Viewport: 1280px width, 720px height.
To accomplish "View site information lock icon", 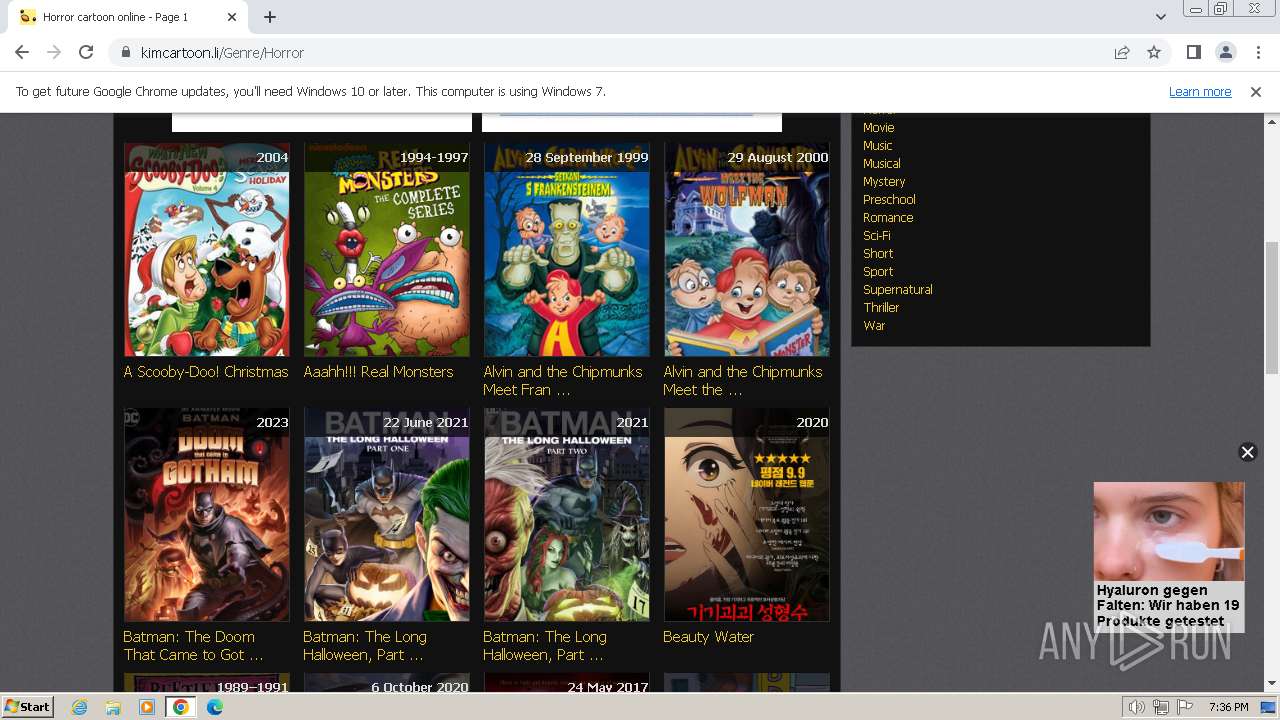I will click(126, 52).
